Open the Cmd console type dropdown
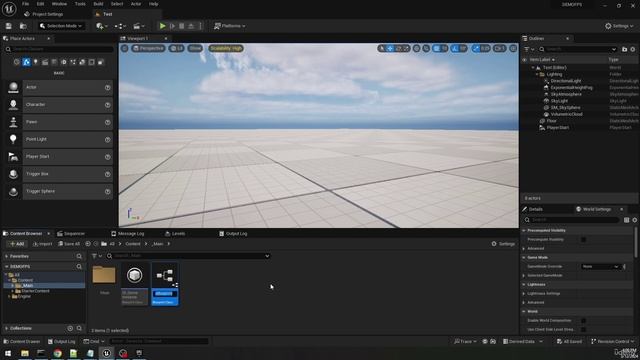The width and height of the screenshot is (640, 360). tap(94, 342)
